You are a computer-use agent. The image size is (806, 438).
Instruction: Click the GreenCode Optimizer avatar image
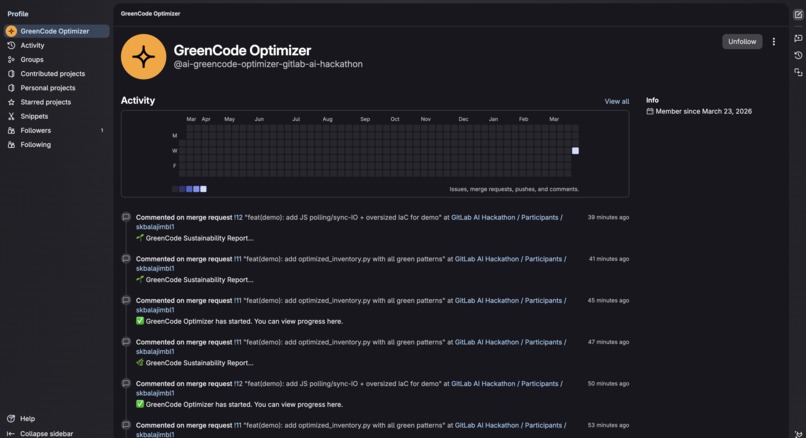[143, 57]
